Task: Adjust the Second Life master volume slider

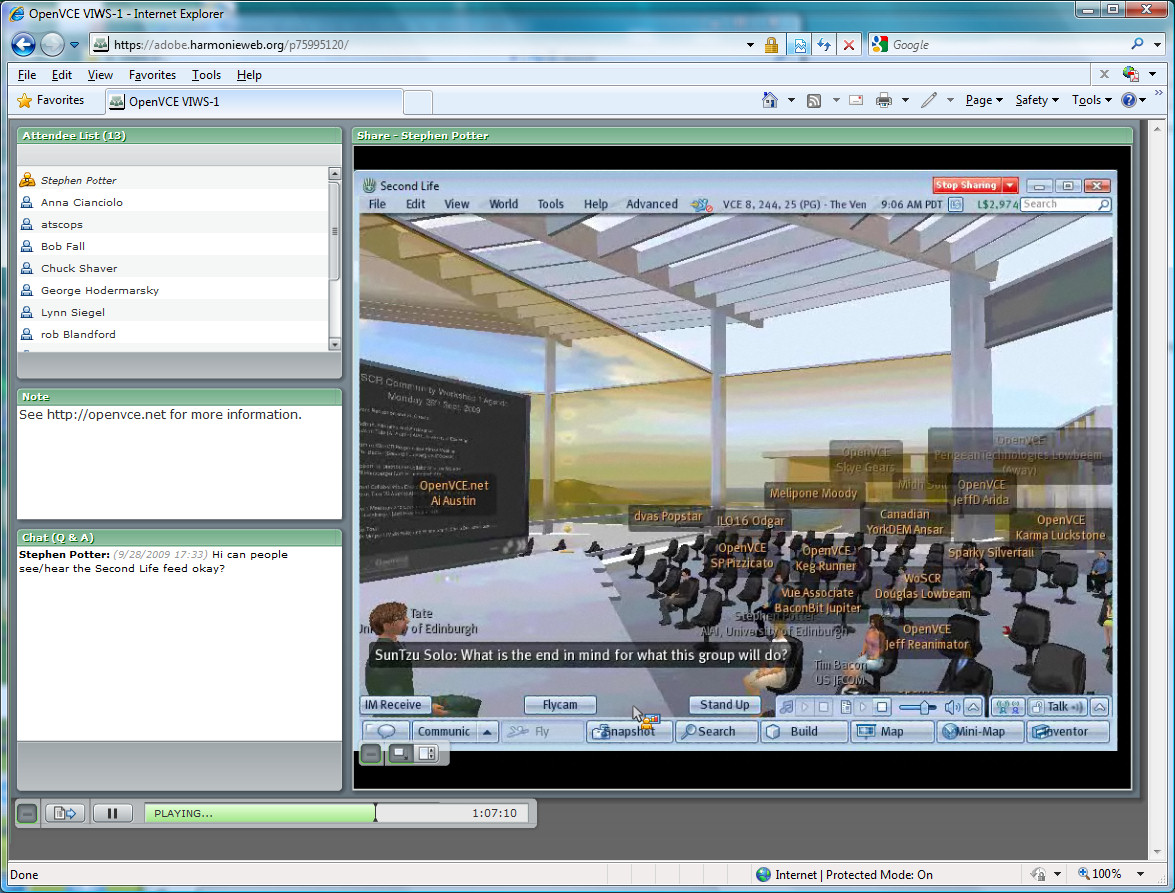Action: click(x=919, y=706)
